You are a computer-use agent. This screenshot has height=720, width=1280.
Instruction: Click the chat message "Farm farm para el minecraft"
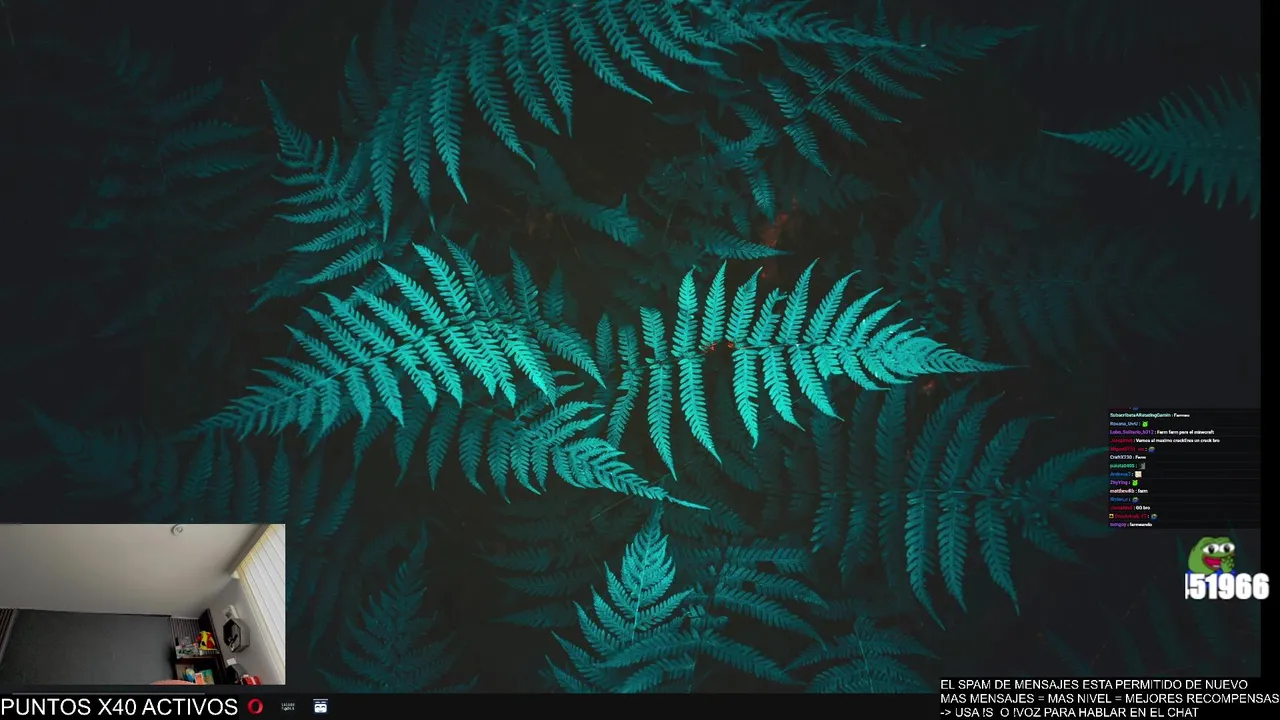1185,432
